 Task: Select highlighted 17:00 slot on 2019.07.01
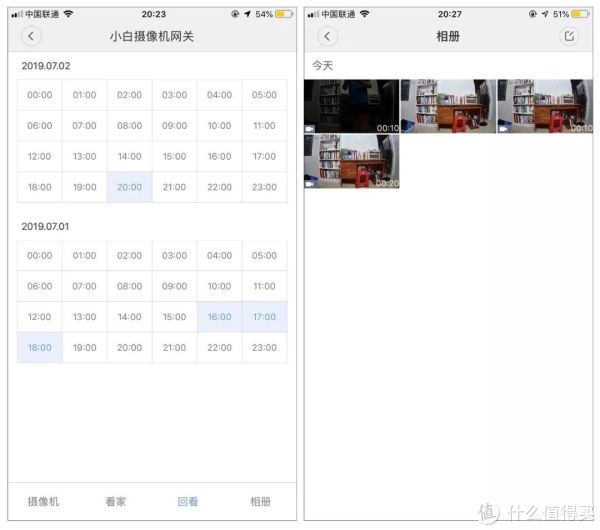pos(264,316)
